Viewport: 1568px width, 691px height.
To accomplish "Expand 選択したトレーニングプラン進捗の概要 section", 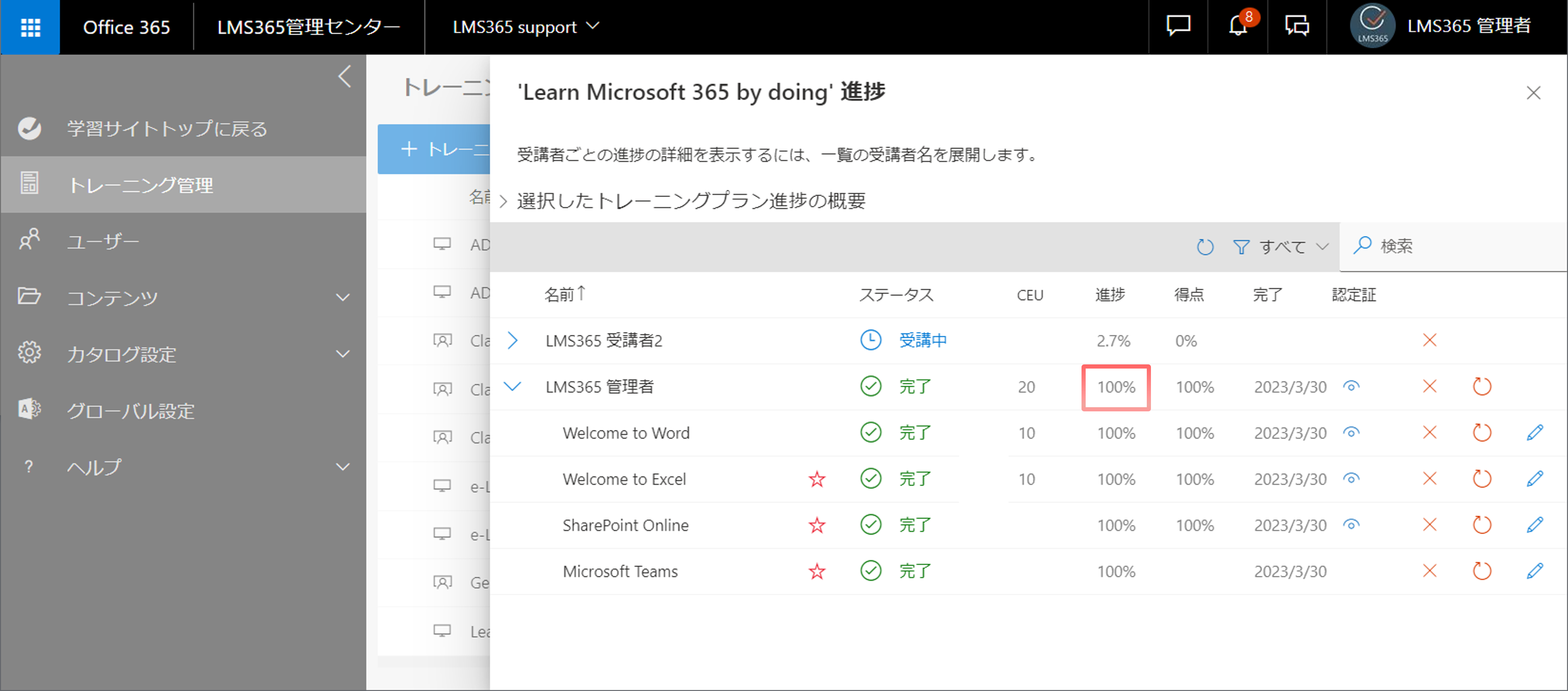I will (504, 202).
